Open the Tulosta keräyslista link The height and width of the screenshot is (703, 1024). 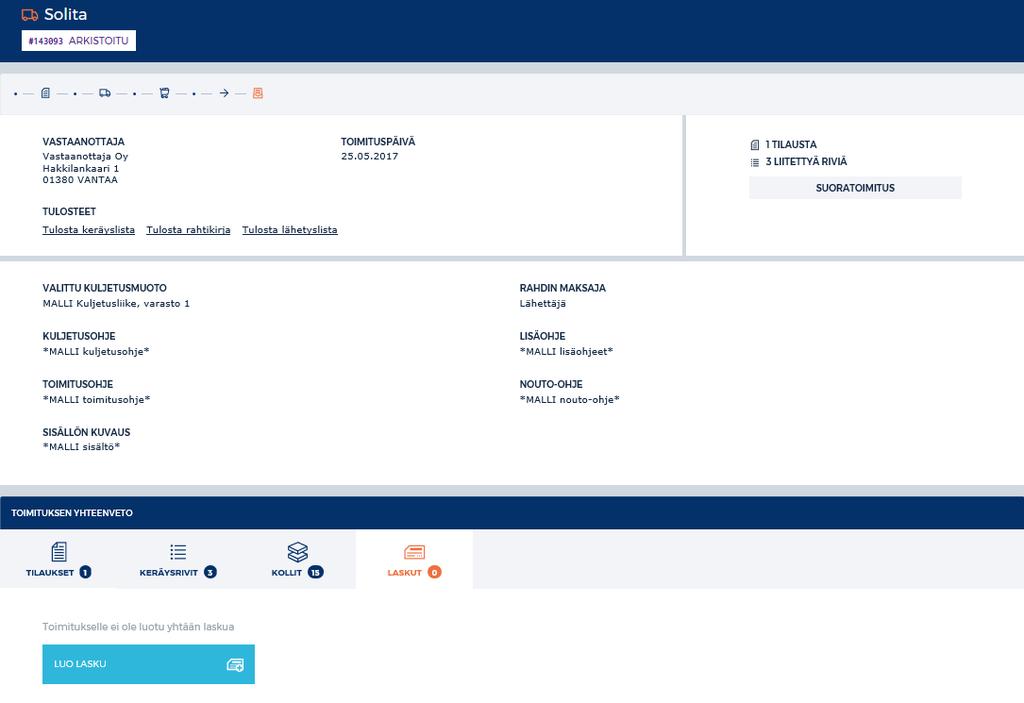89,230
